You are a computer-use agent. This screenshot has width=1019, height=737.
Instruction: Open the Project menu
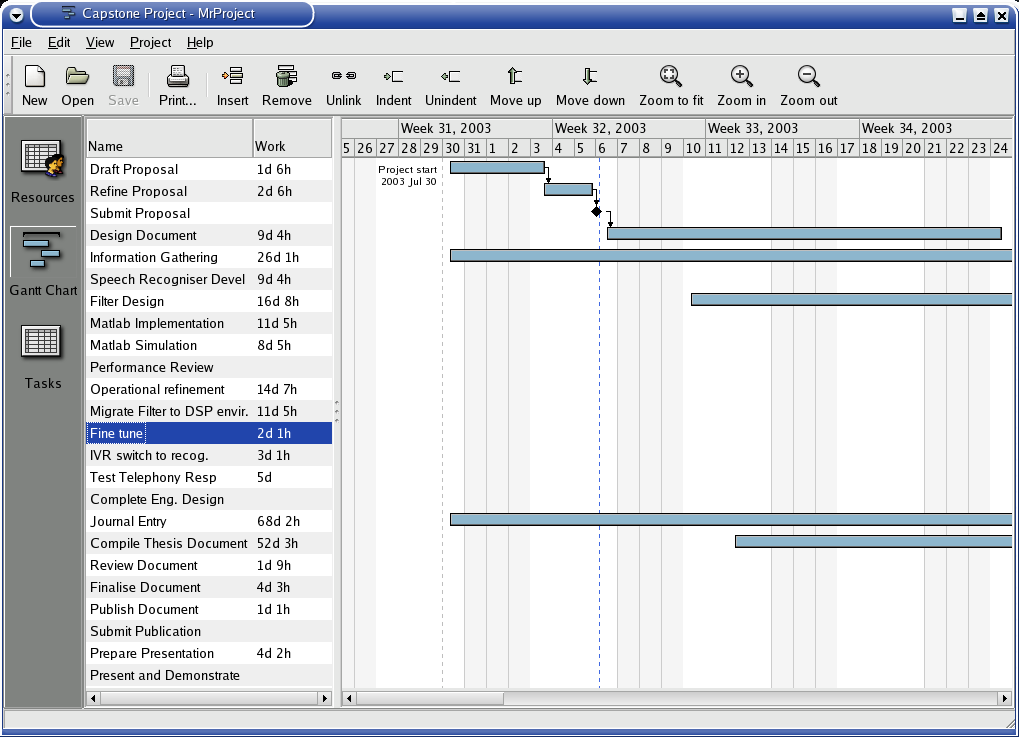pyautogui.click(x=151, y=42)
